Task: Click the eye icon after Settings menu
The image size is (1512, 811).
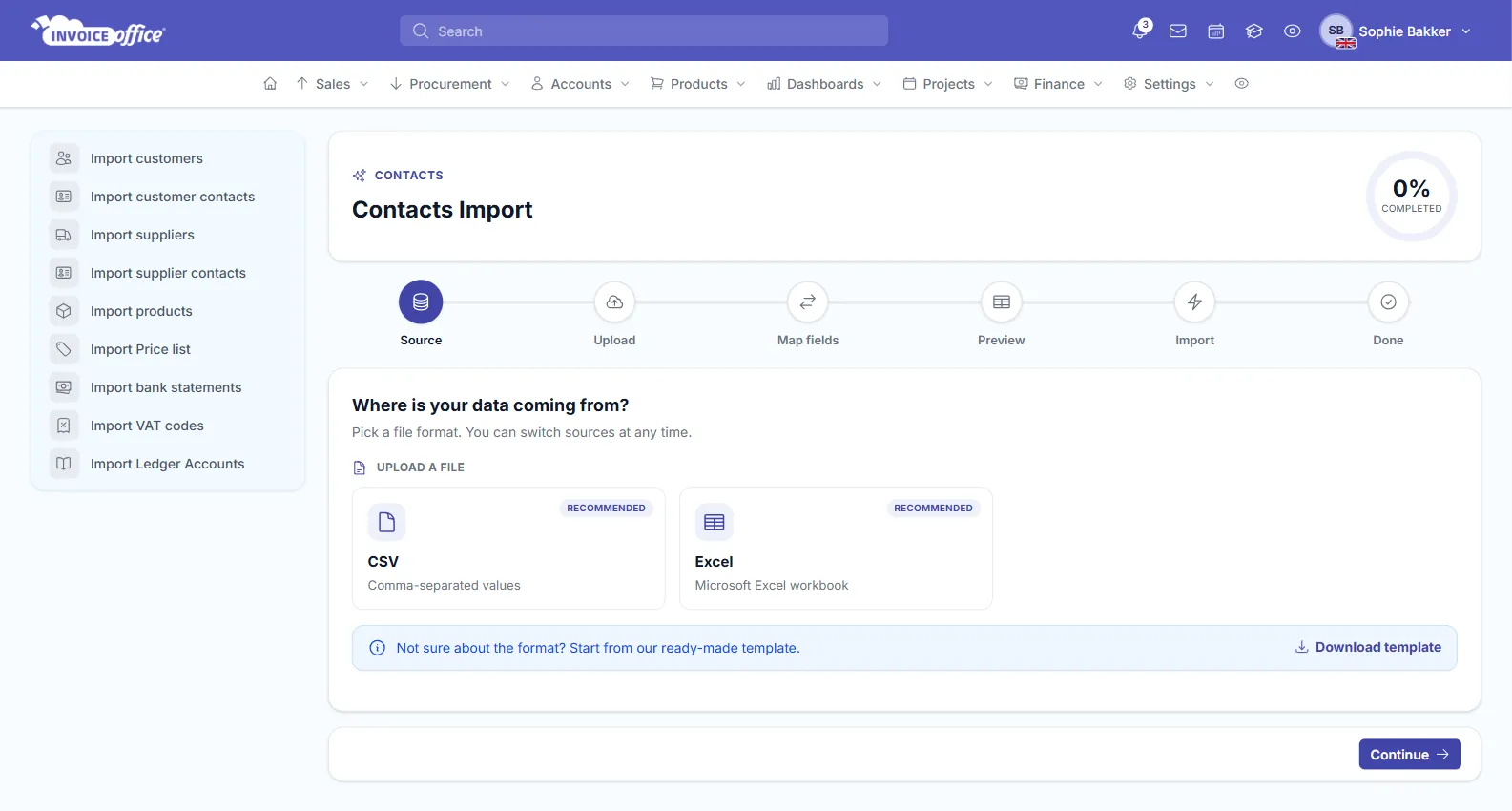Action: click(1241, 84)
